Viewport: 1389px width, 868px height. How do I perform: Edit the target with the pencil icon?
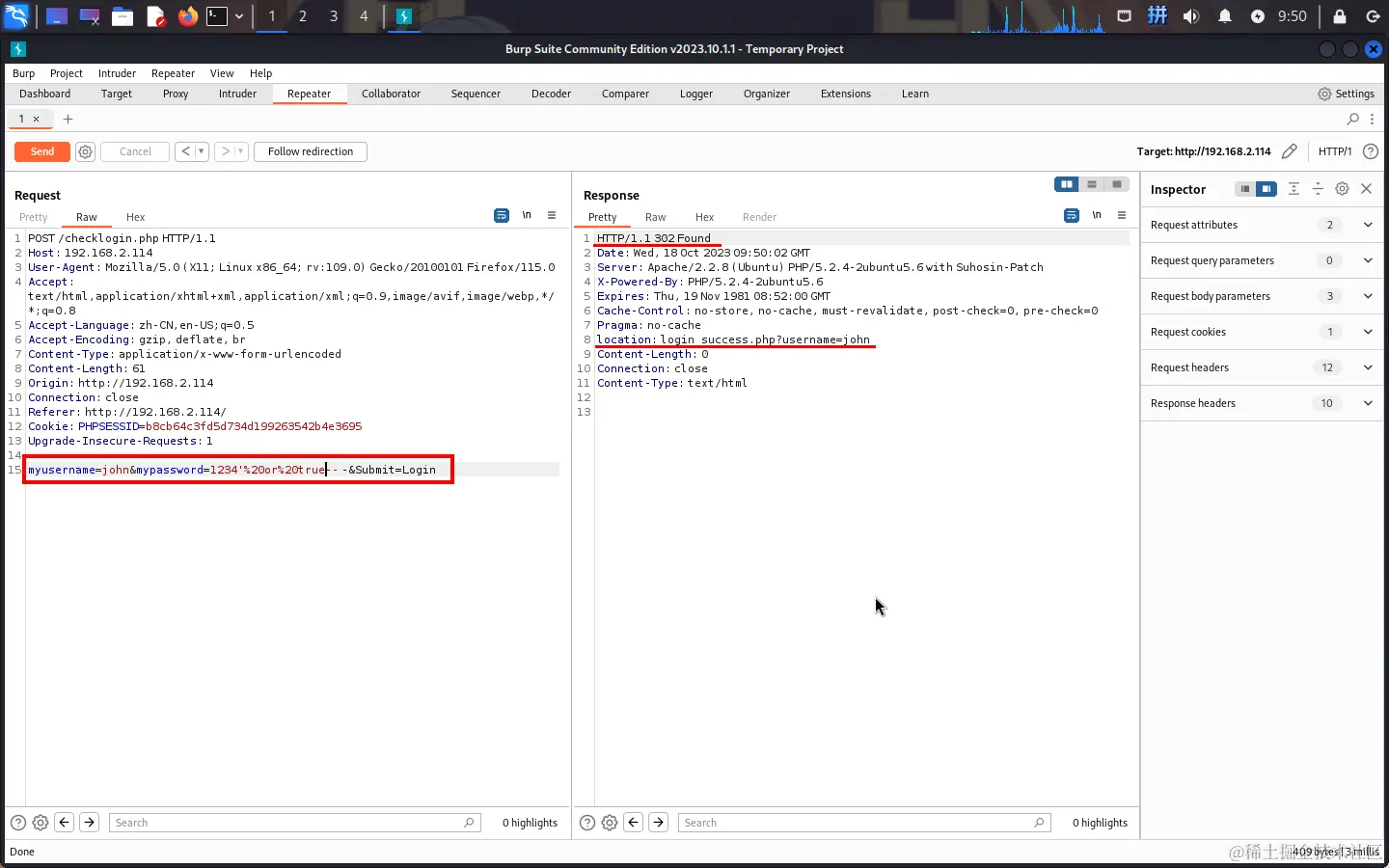tap(1290, 151)
